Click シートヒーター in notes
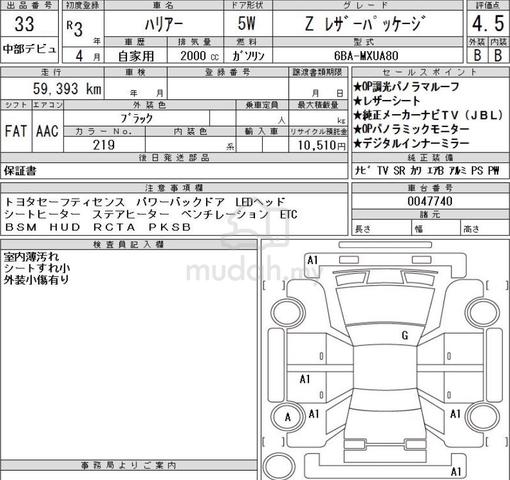 pos(42,214)
